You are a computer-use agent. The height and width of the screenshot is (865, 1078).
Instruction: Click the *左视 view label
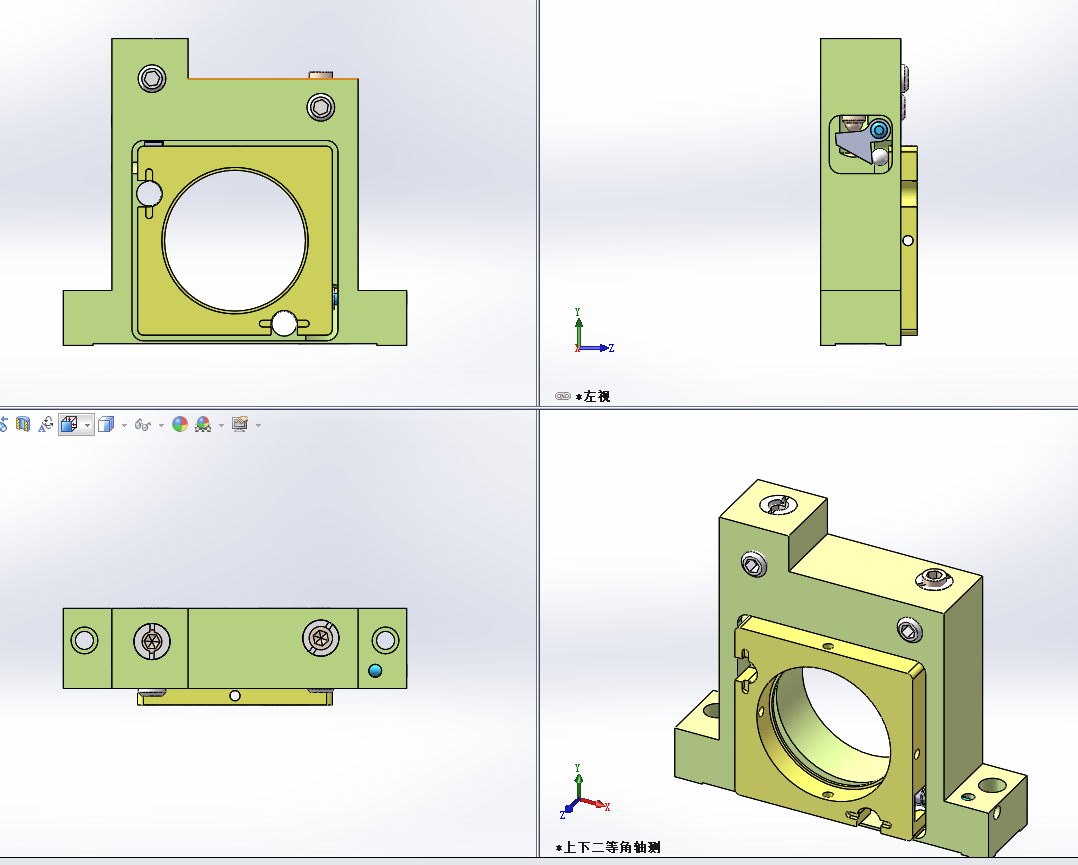tap(593, 397)
